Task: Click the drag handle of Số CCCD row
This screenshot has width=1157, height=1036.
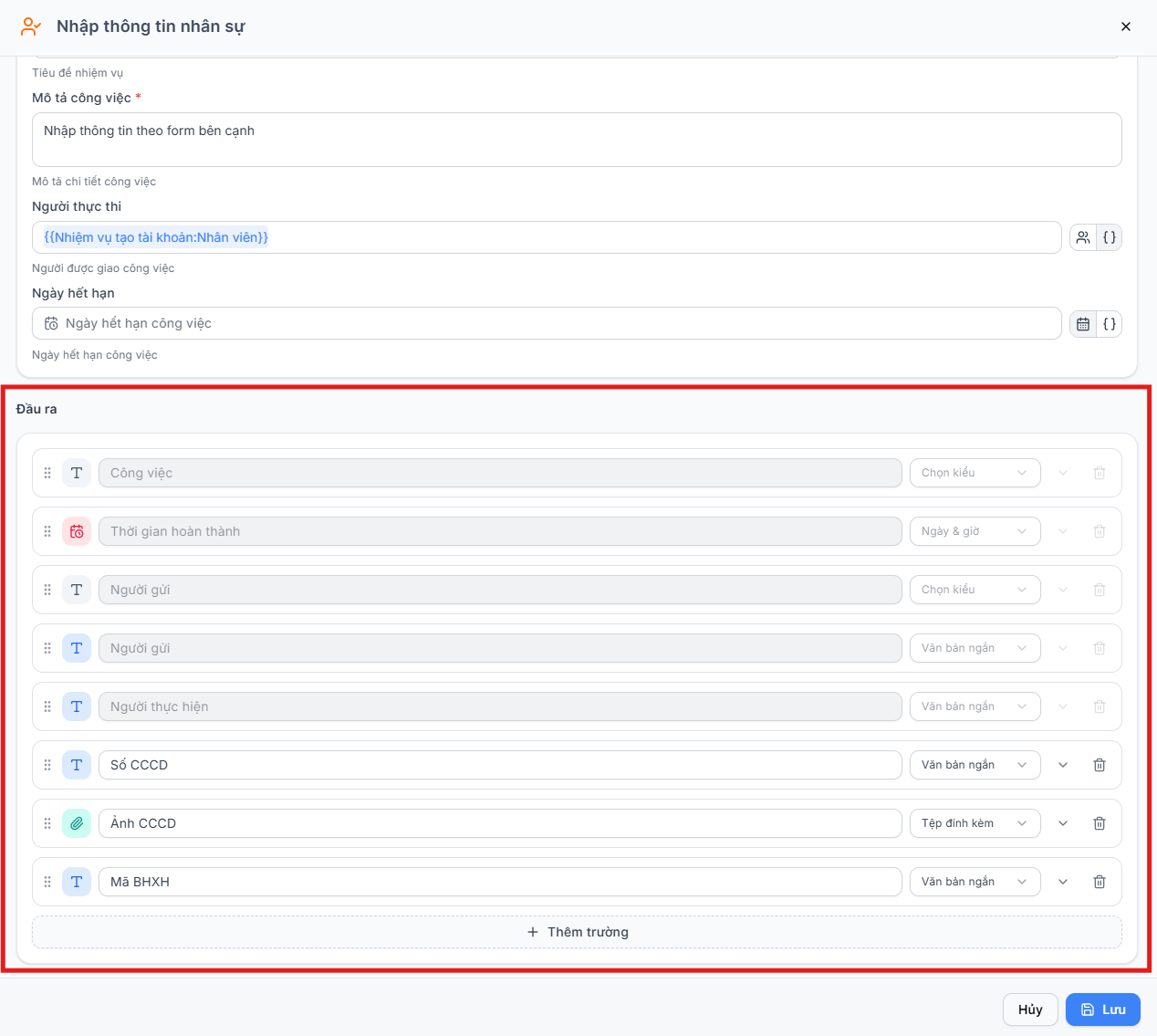Action: [x=47, y=765]
